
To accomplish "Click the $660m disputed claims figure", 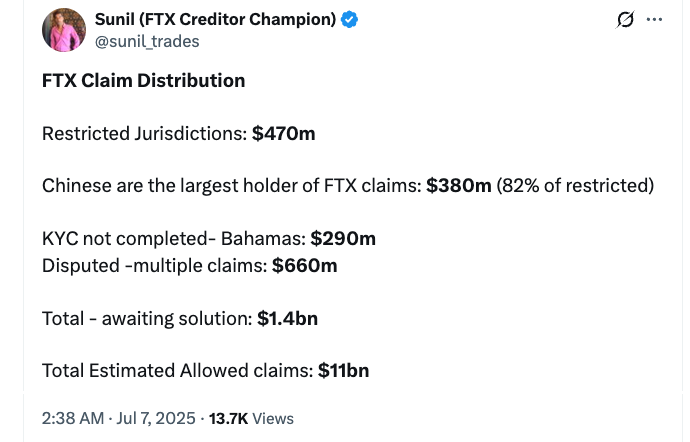I will [305, 265].
